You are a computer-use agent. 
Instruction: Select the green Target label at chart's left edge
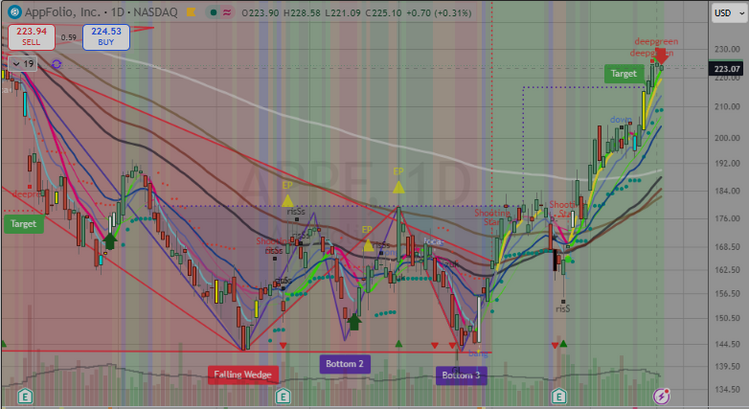tap(23, 224)
